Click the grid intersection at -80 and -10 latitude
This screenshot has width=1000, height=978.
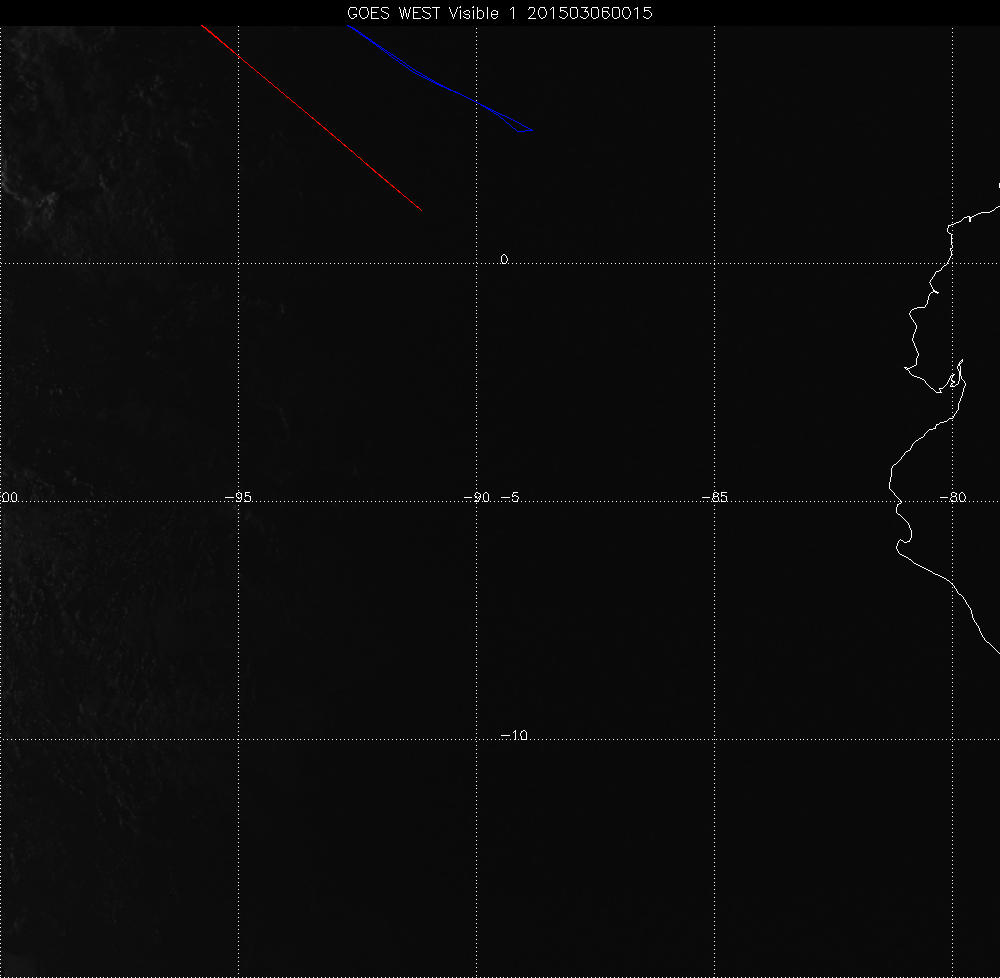tap(953, 739)
